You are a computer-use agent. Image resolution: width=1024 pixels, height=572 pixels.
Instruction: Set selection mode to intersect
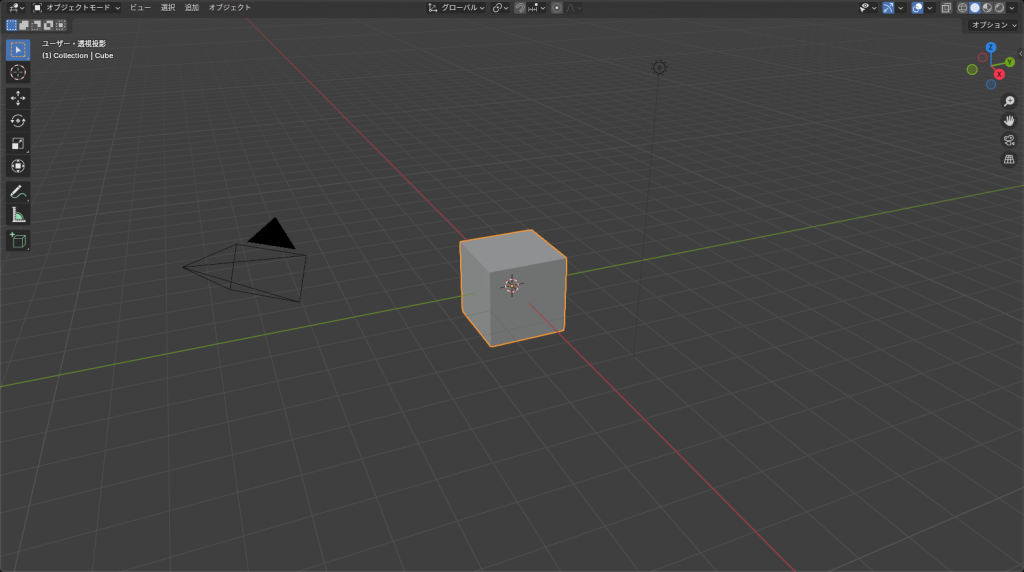pos(61,25)
